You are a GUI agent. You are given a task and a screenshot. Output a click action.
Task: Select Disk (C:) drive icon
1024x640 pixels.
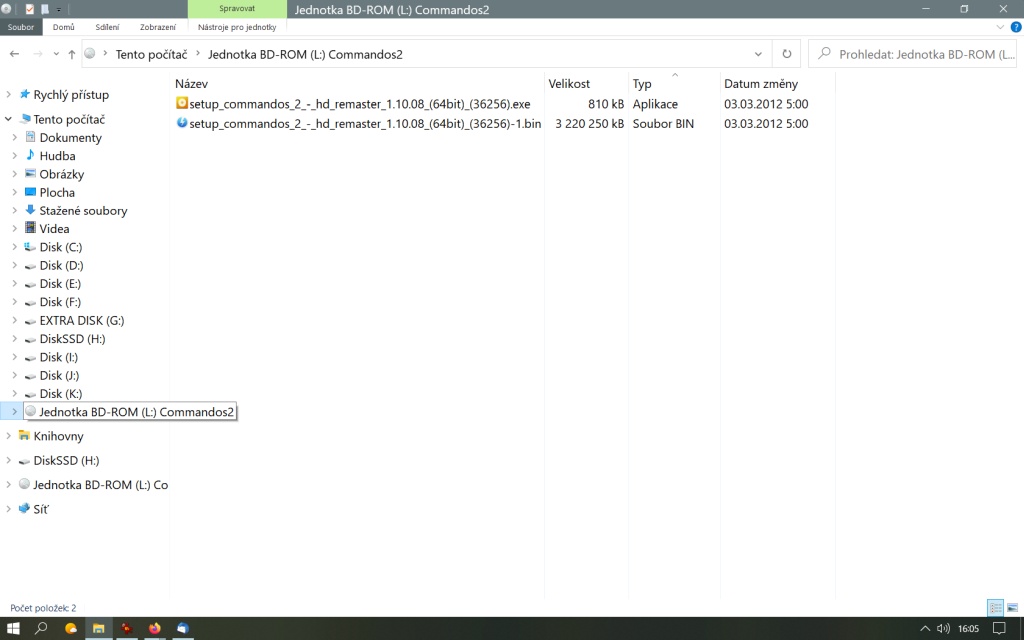pos(30,247)
